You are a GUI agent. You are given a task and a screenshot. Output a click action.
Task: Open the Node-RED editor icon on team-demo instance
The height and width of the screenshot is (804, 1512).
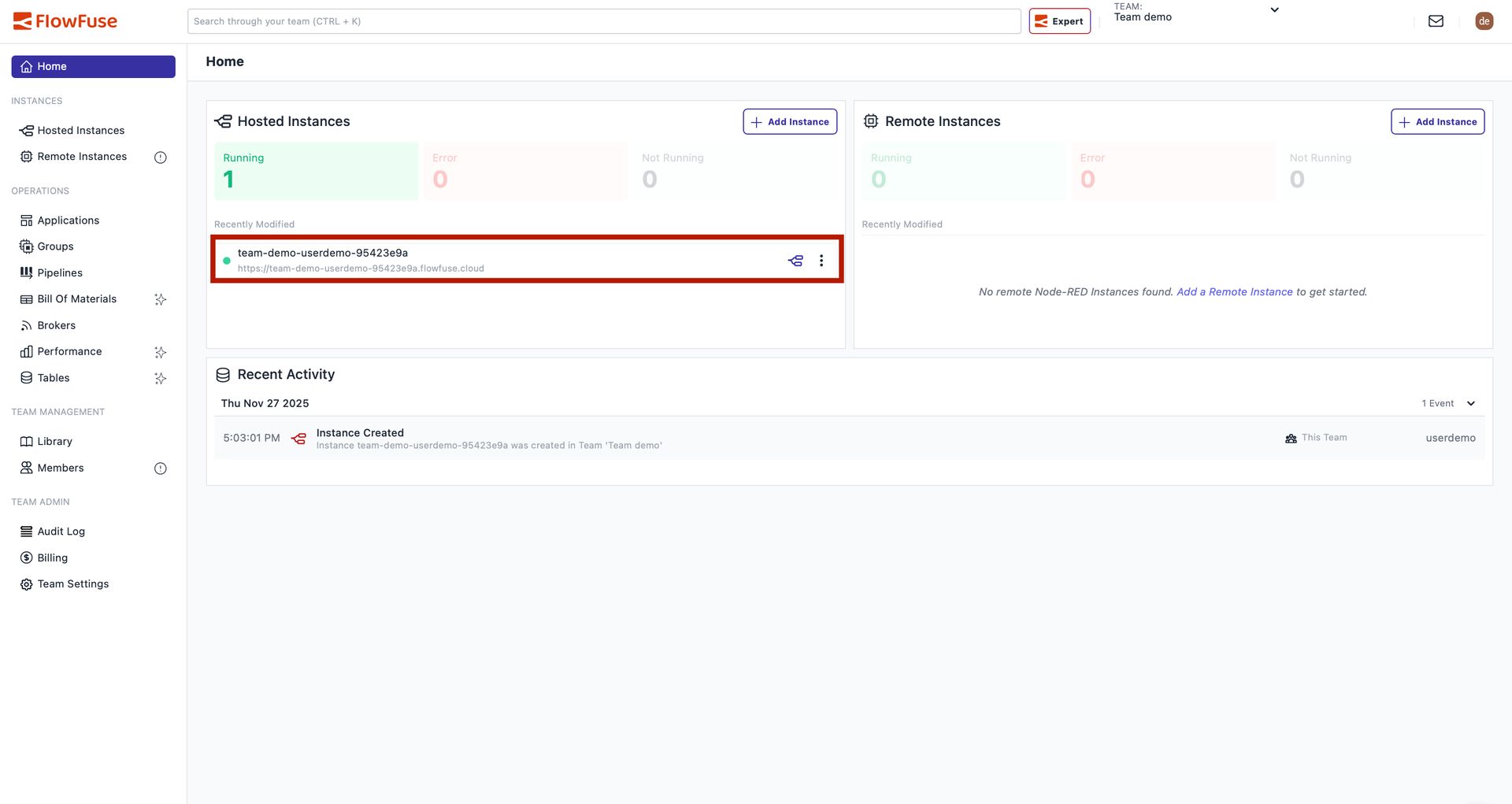click(795, 260)
